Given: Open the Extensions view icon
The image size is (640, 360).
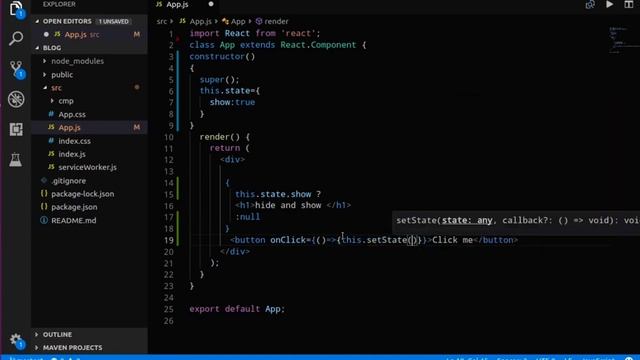Looking at the screenshot, I should point(16,129).
